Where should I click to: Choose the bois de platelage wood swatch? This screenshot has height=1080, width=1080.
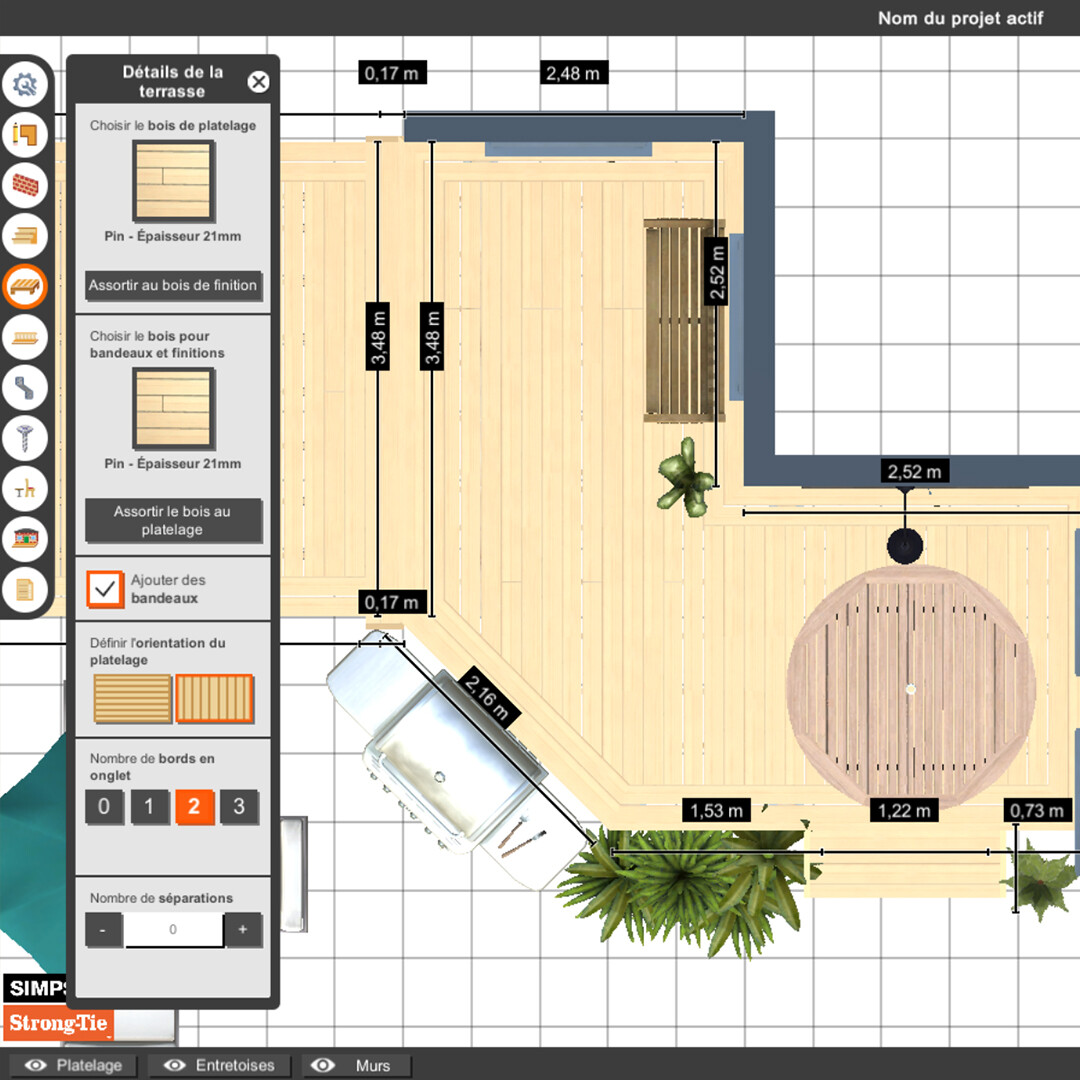tap(173, 181)
